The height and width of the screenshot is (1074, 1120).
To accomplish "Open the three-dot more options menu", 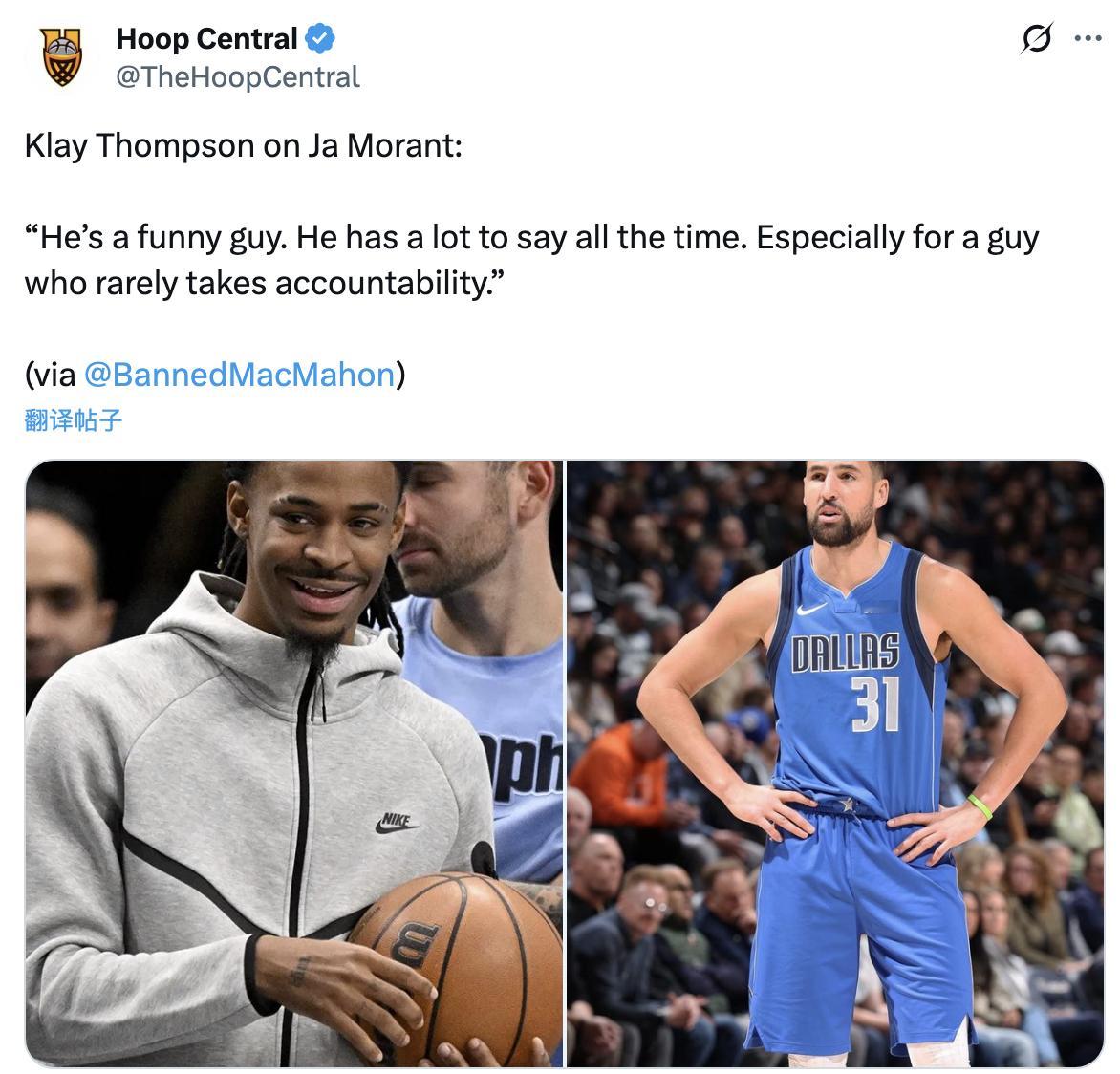I will 1088,38.
